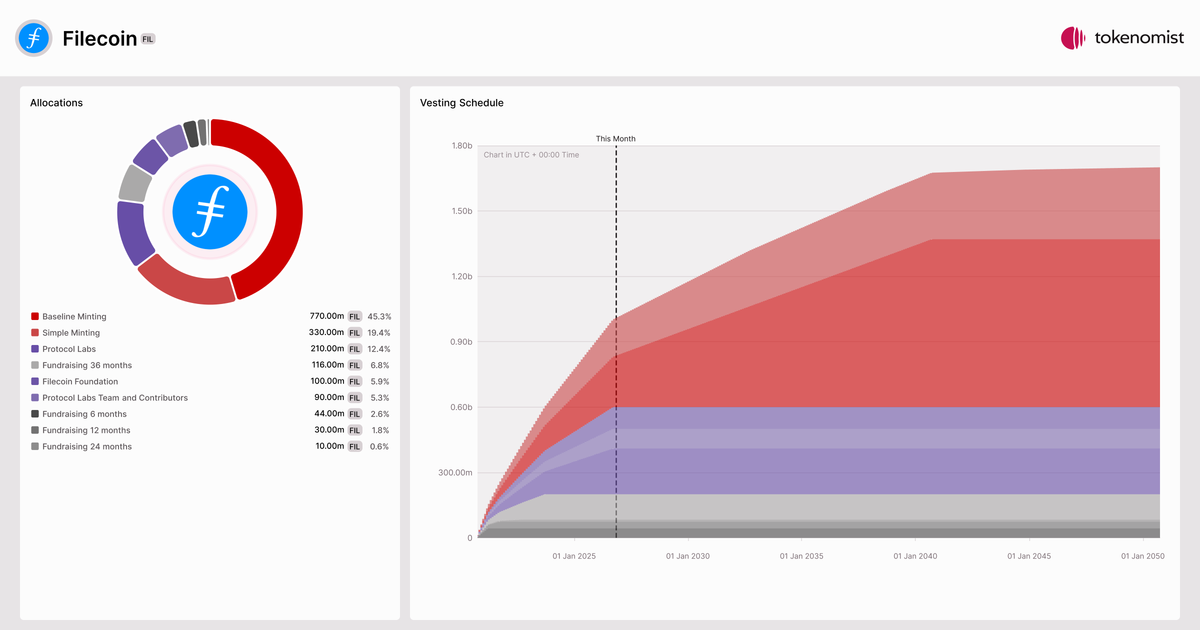
Task: Click the FIL ticker badge beside Filecoin title
Action: pos(147,39)
